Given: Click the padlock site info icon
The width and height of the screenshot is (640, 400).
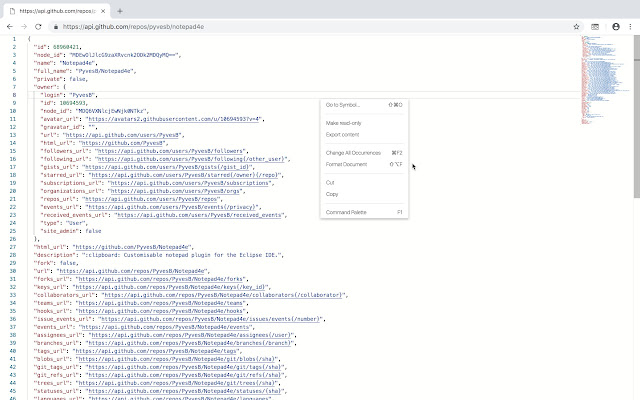Looking at the screenshot, I should click(x=56, y=27).
